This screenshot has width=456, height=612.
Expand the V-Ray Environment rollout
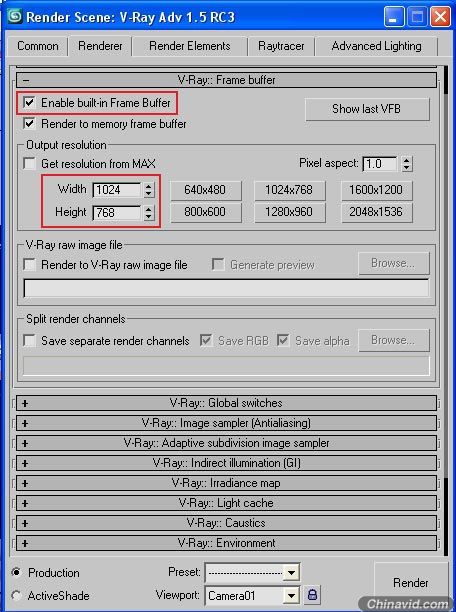click(x=226, y=543)
